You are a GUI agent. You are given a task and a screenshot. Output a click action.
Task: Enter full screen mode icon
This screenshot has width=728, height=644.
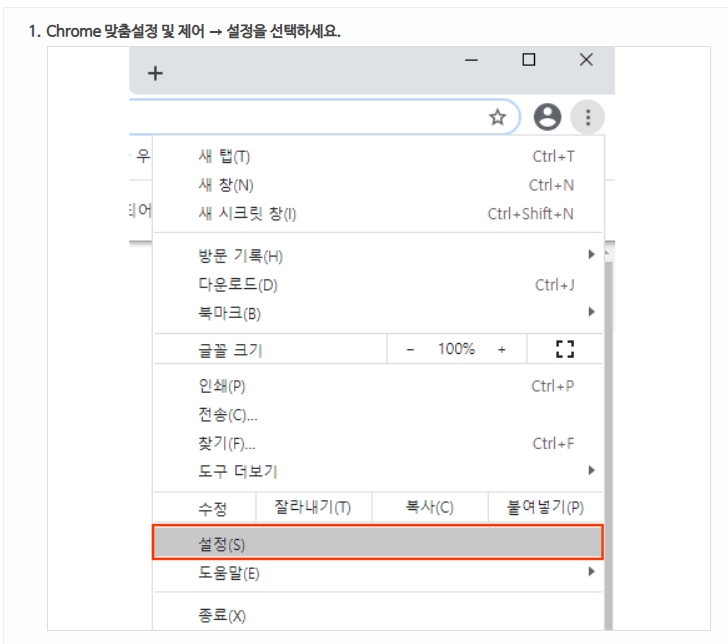(x=565, y=349)
